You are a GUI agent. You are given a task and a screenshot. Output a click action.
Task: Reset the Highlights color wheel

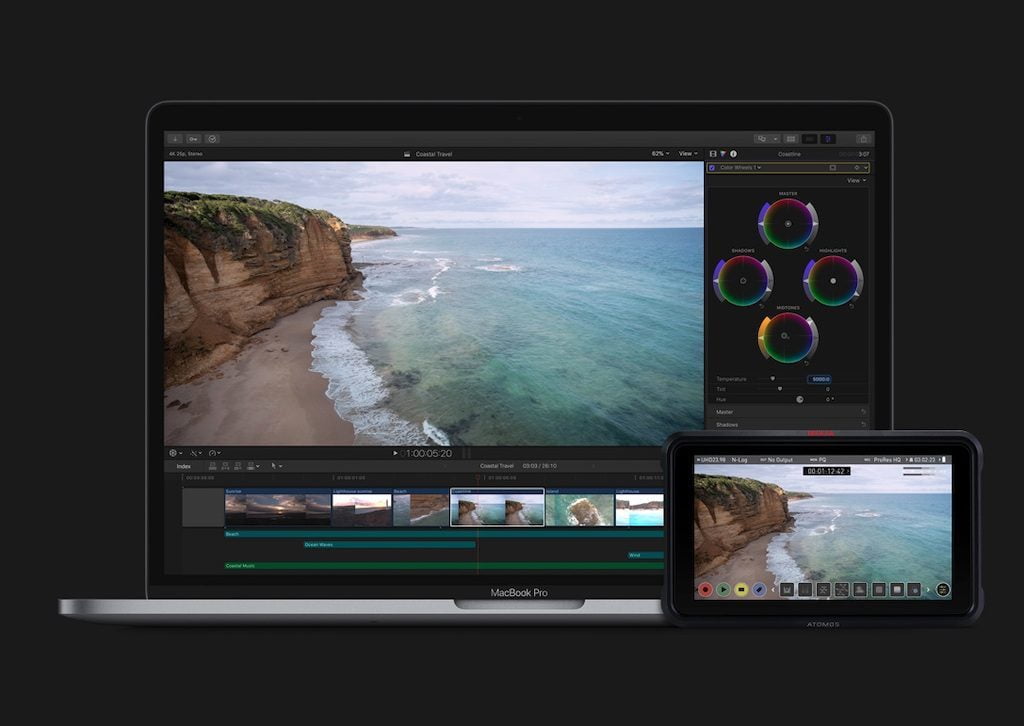click(x=852, y=306)
